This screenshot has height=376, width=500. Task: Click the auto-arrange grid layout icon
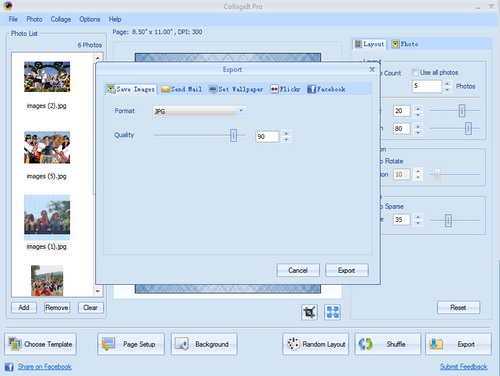332,312
